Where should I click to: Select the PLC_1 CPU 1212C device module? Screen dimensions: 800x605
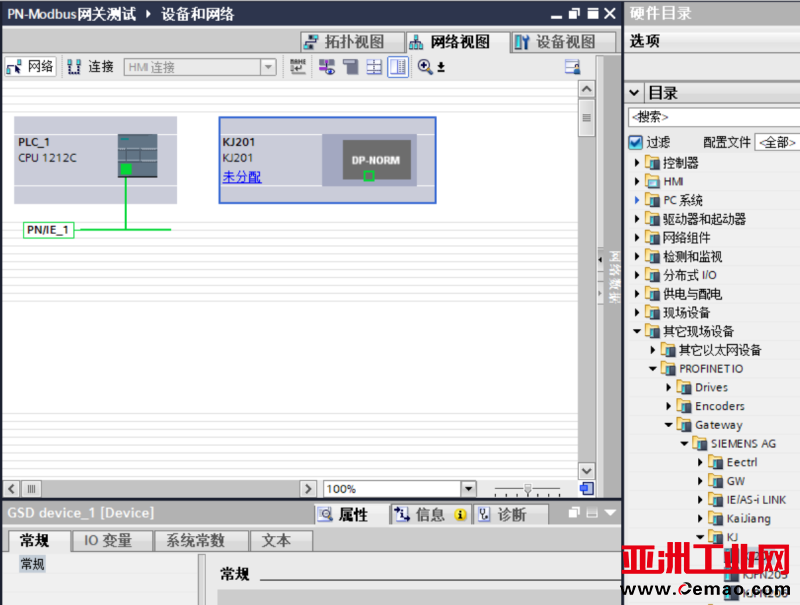[x=95, y=160]
